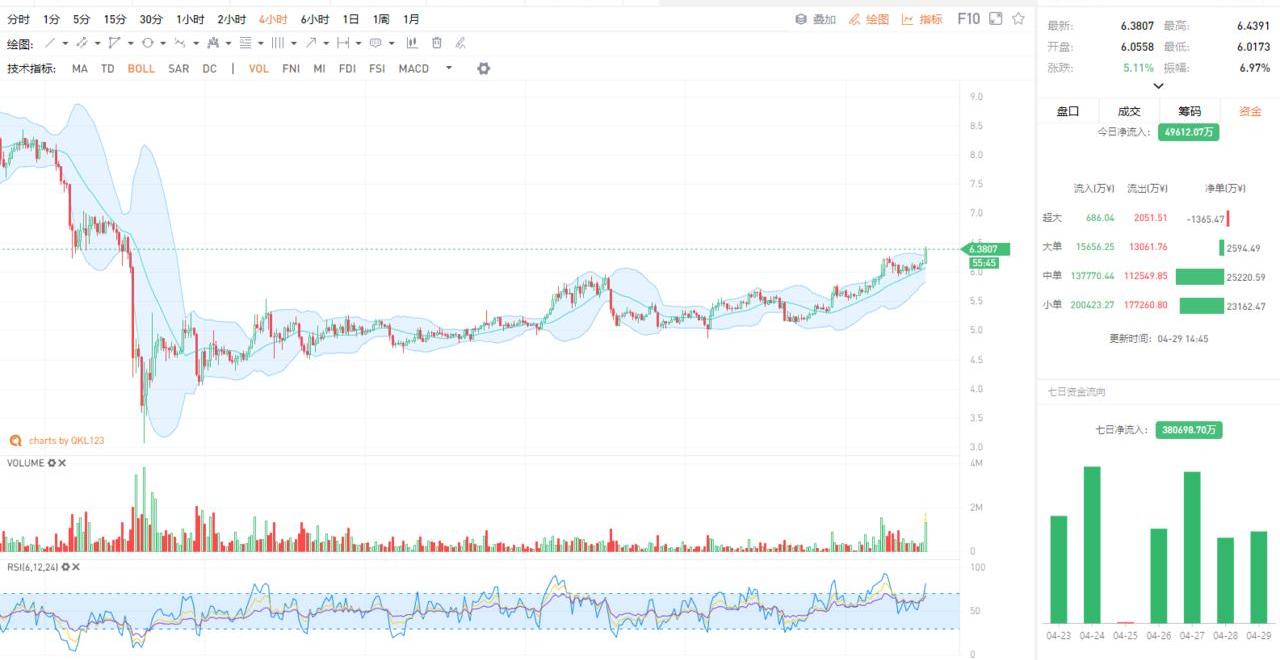Select the 1日 timeframe
The image size is (1280, 660).
pyautogui.click(x=350, y=19)
